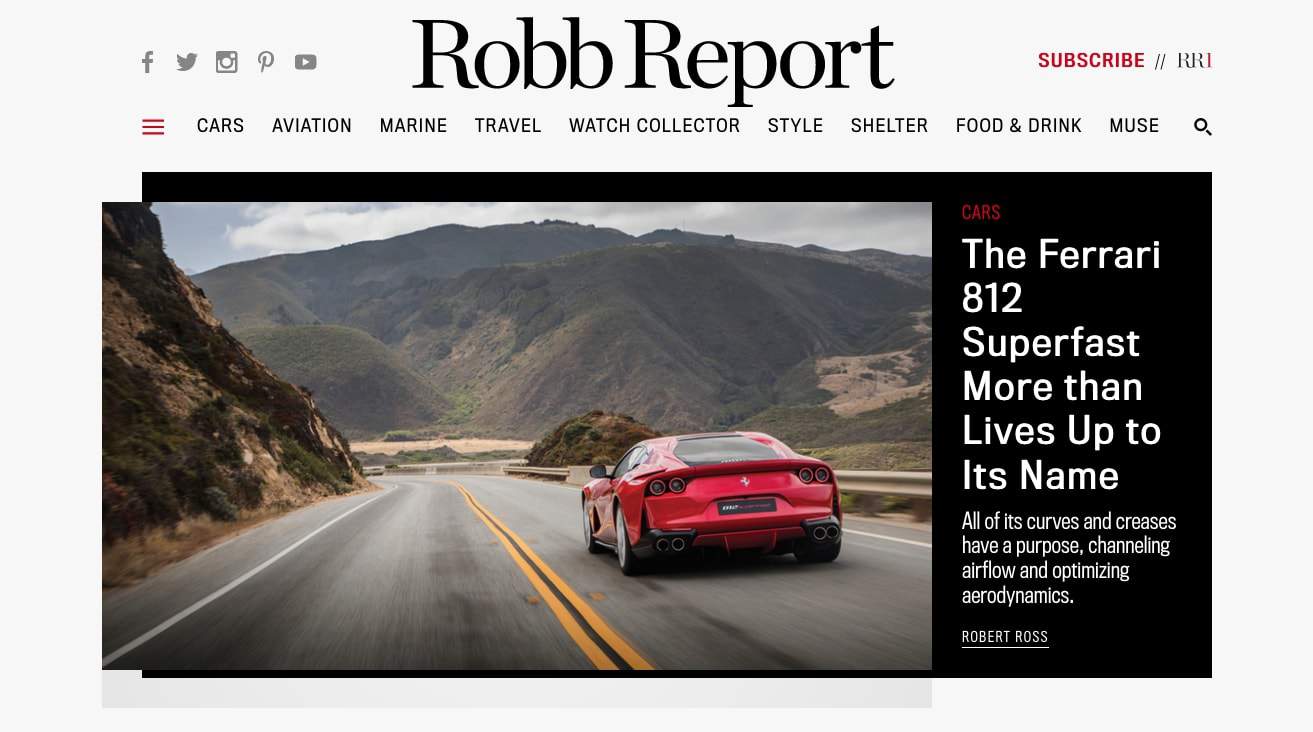Viewport: 1313px width, 732px height.
Task: Select the Pinterest icon
Action: pyautogui.click(x=265, y=61)
